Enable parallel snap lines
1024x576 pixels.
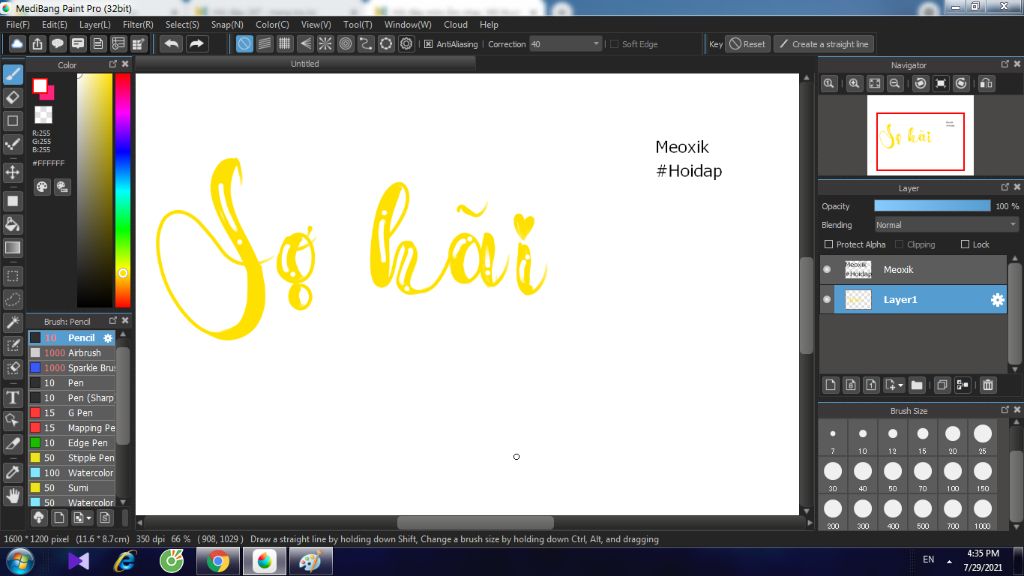[264, 44]
